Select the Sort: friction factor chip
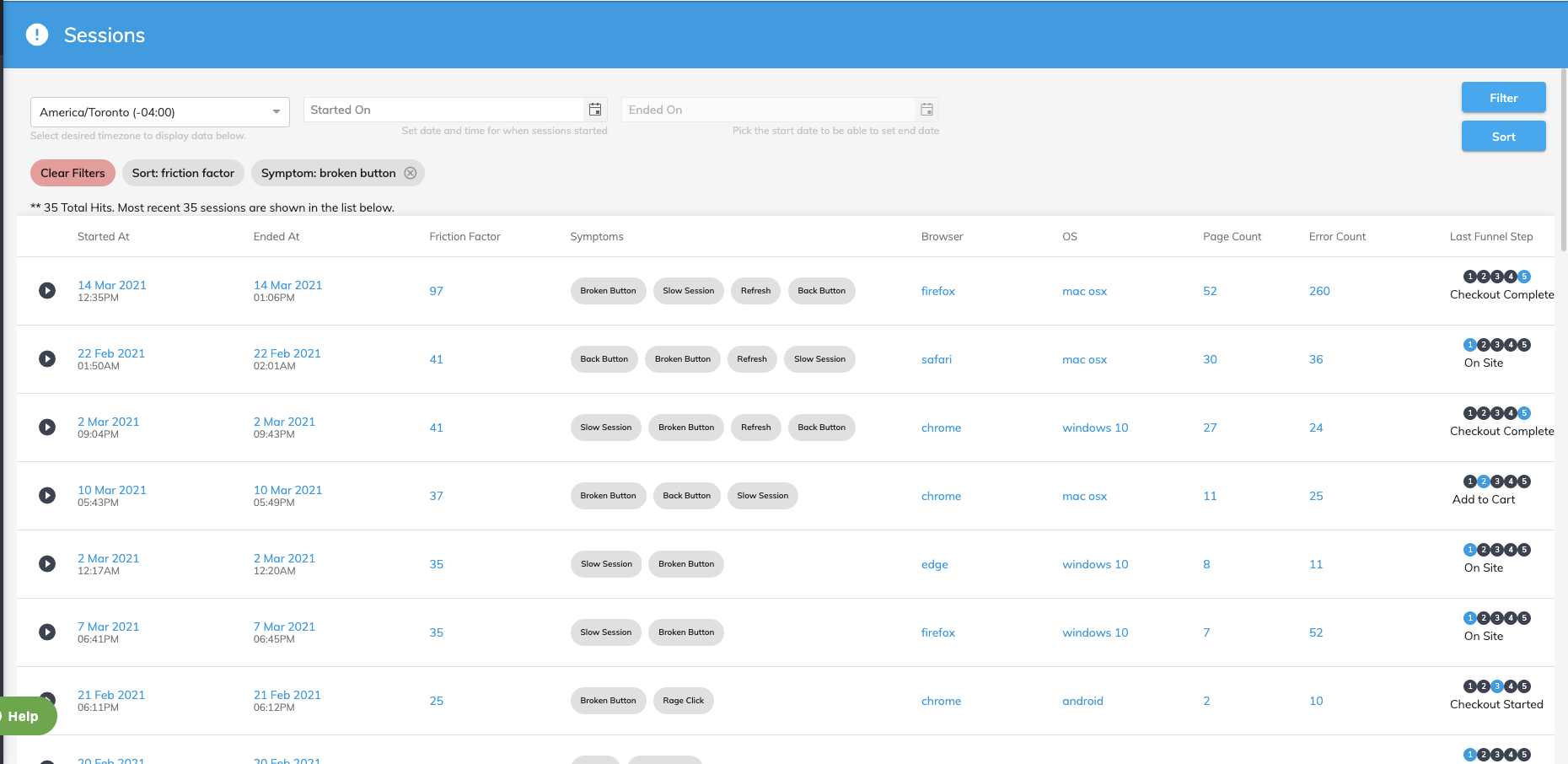The width and height of the screenshot is (1568, 764). 183,173
